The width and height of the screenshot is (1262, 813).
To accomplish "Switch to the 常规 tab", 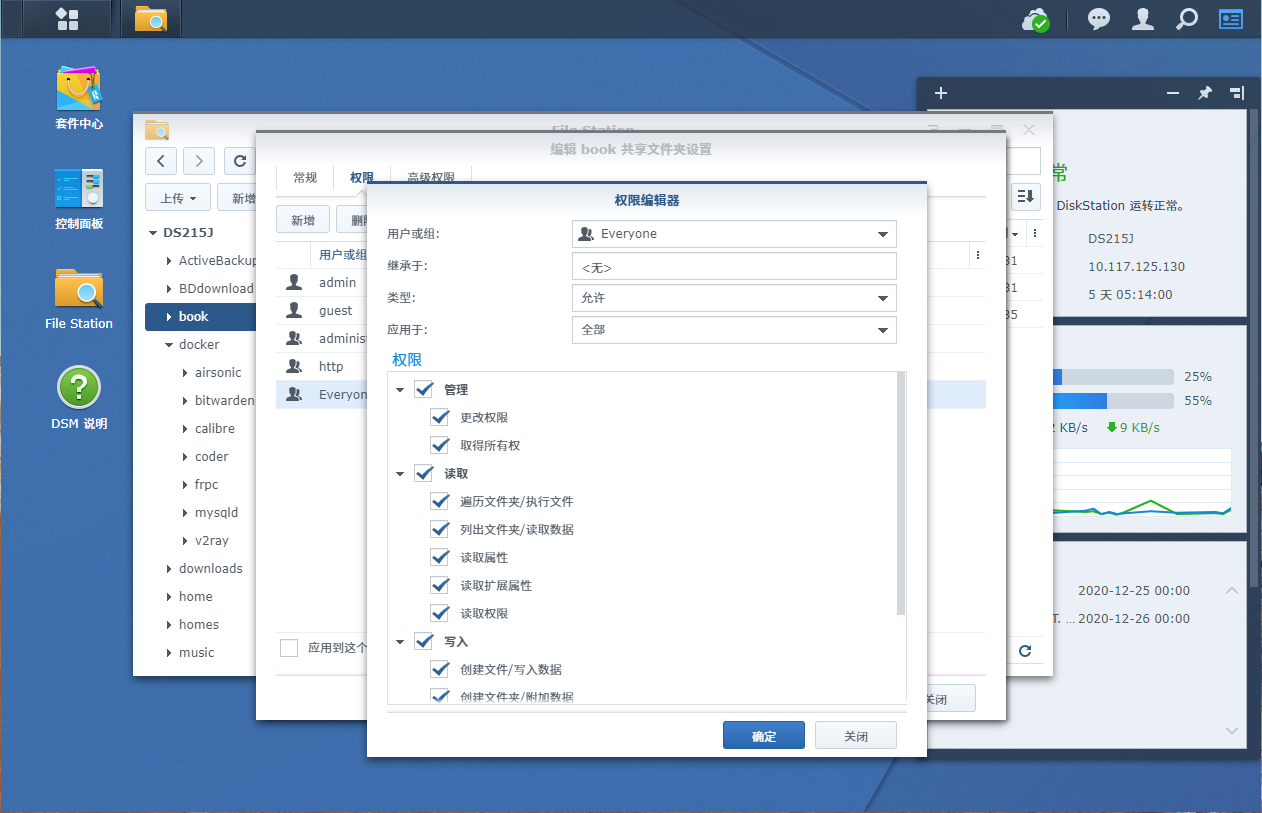I will click(x=305, y=178).
